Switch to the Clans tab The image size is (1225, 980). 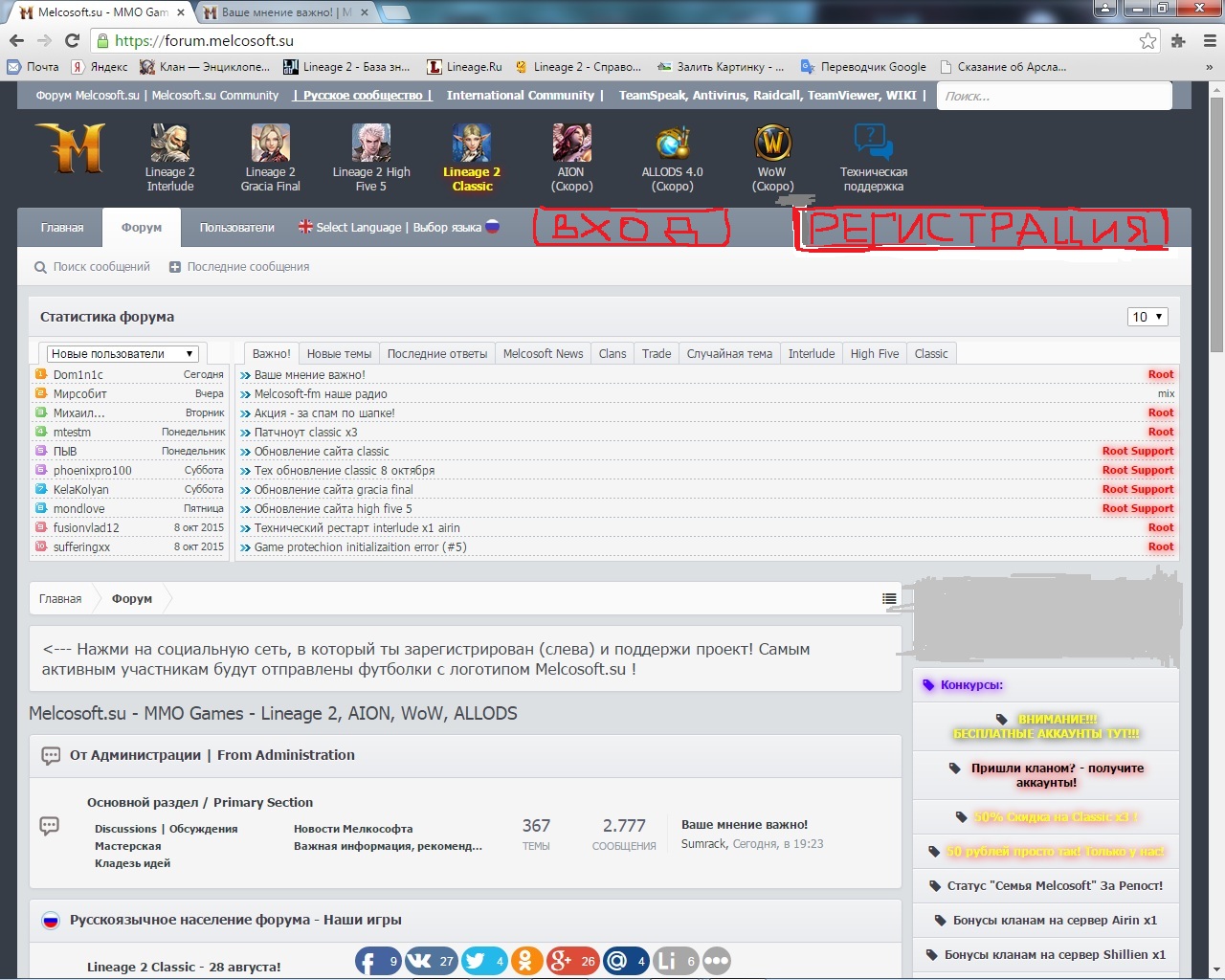coord(612,353)
